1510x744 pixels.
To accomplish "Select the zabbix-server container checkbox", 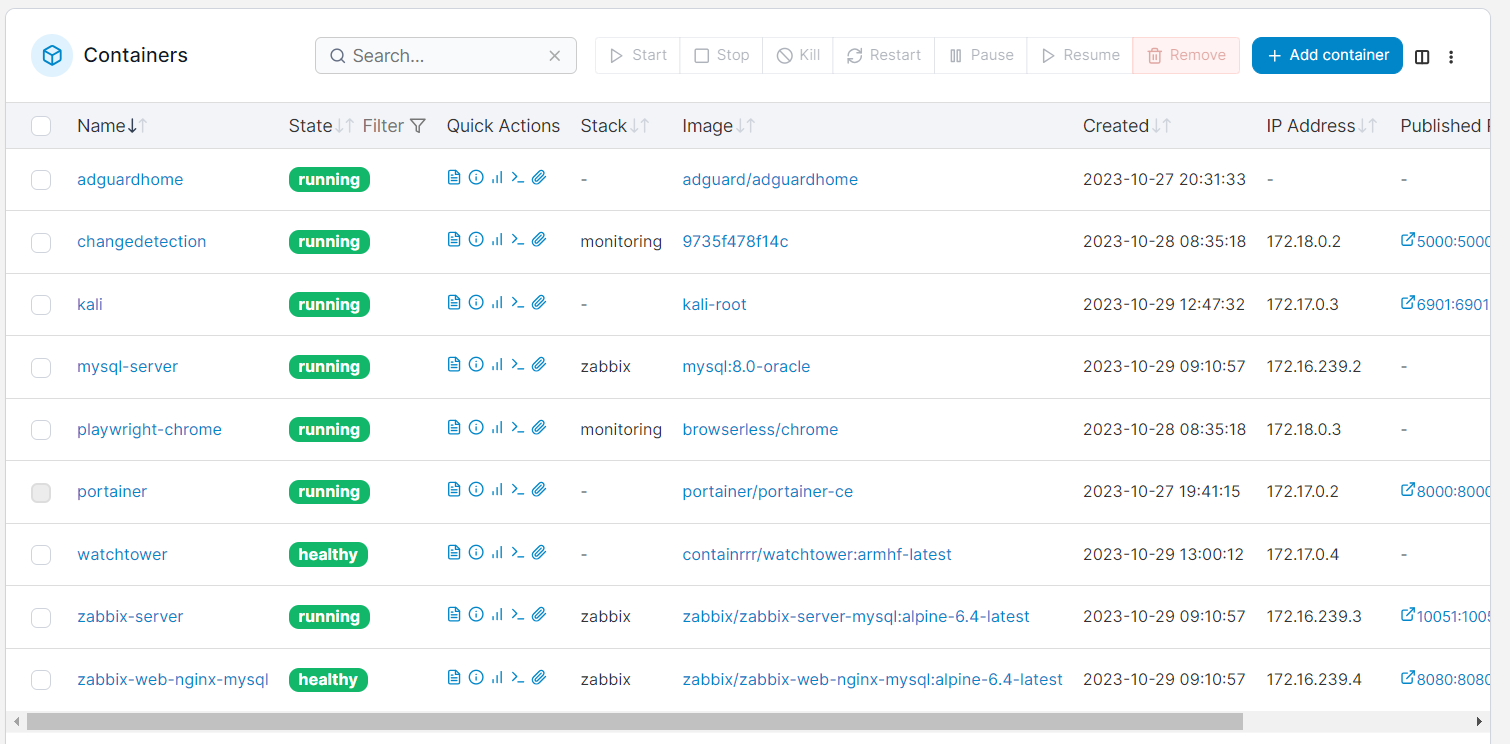I will tap(41, 617).
